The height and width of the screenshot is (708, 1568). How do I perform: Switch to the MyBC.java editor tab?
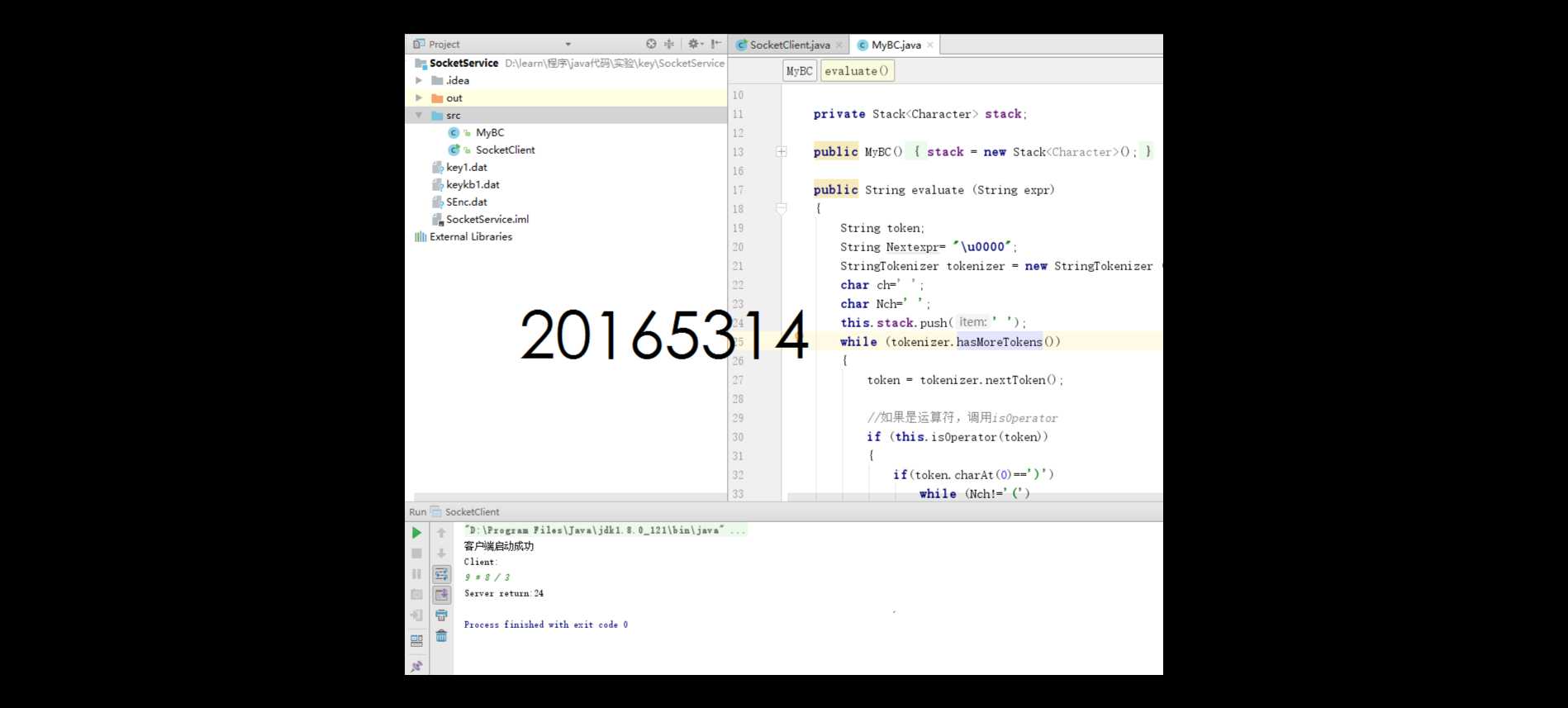[x=896, y=45]
